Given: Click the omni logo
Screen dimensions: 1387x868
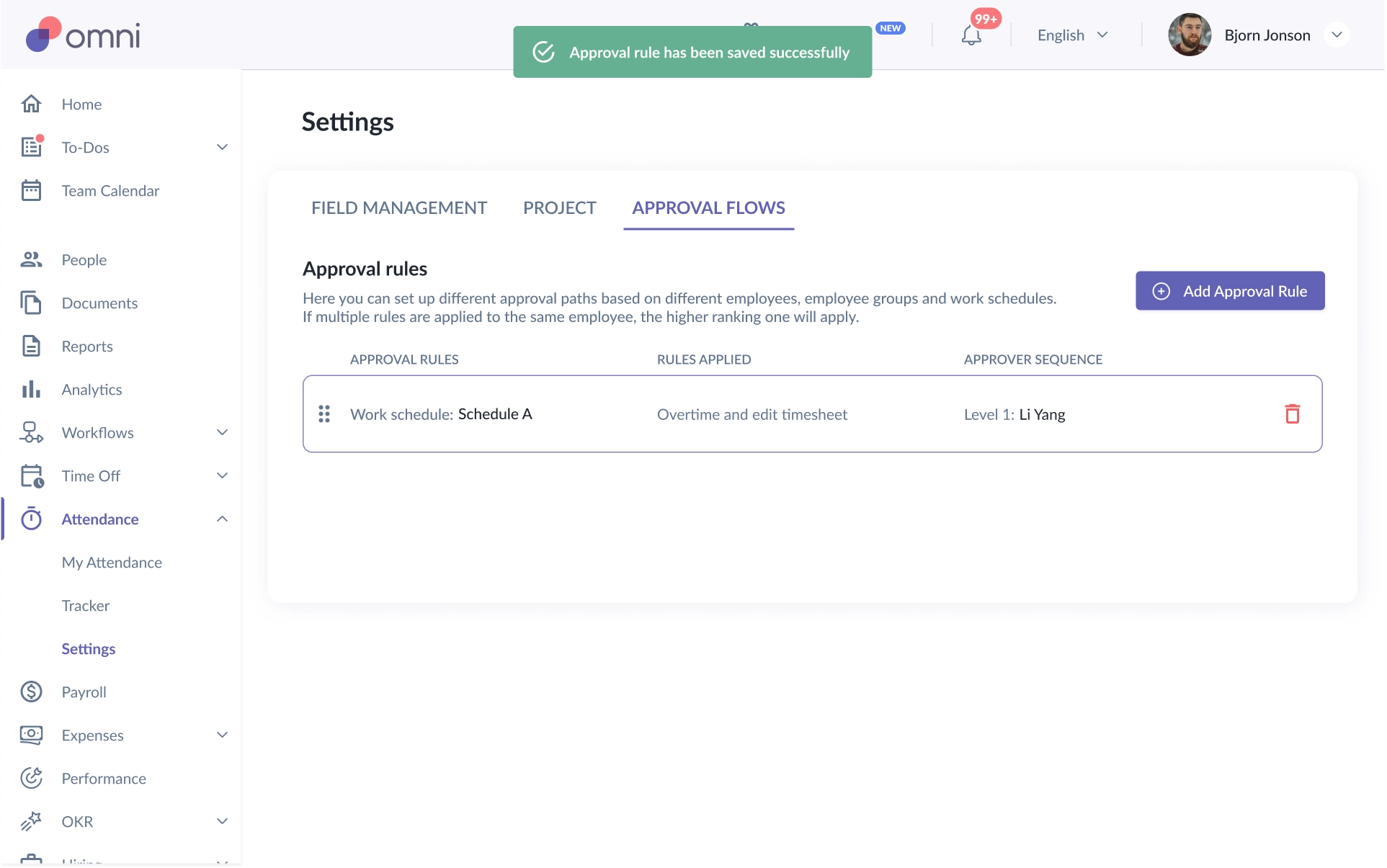Looking at the screenshot, I should point(83,35).
